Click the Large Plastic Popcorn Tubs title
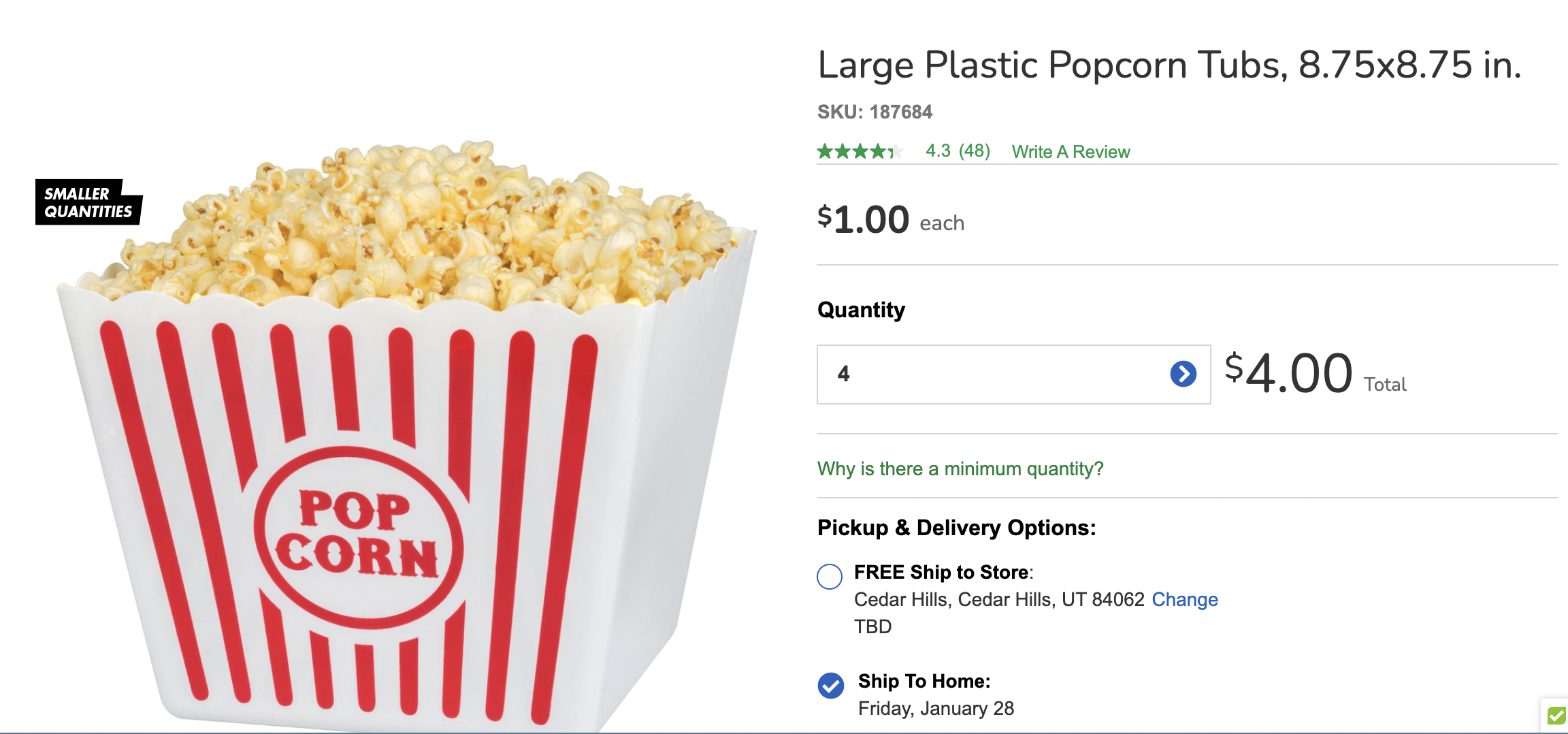1568x734 pixels. pyautogui.click(x=1169, y=65)
